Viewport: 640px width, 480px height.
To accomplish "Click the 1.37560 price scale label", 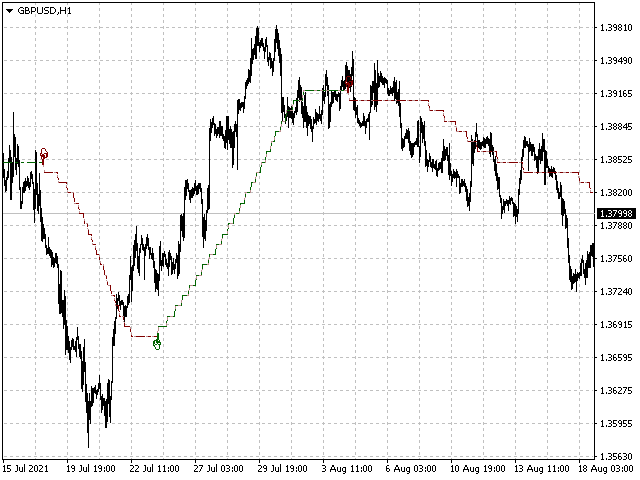I will (x=616, y=258).
